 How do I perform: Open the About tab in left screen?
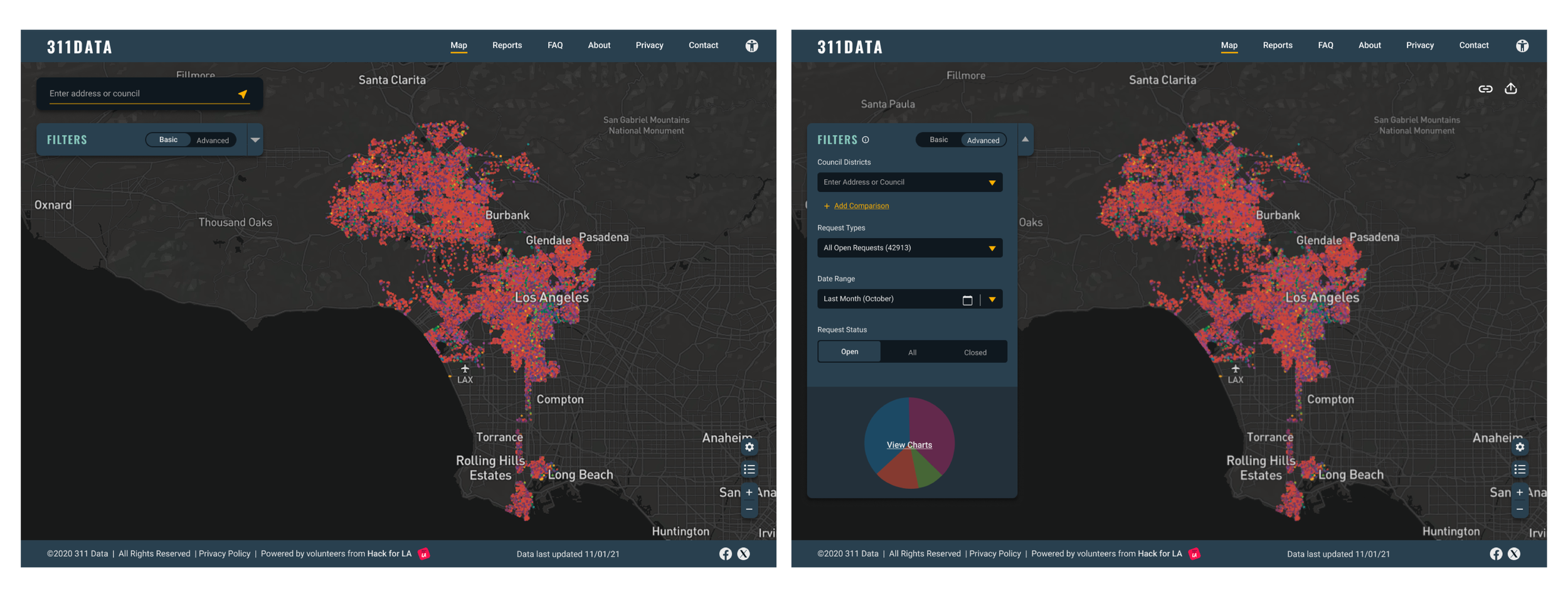[x=599, y=45]
